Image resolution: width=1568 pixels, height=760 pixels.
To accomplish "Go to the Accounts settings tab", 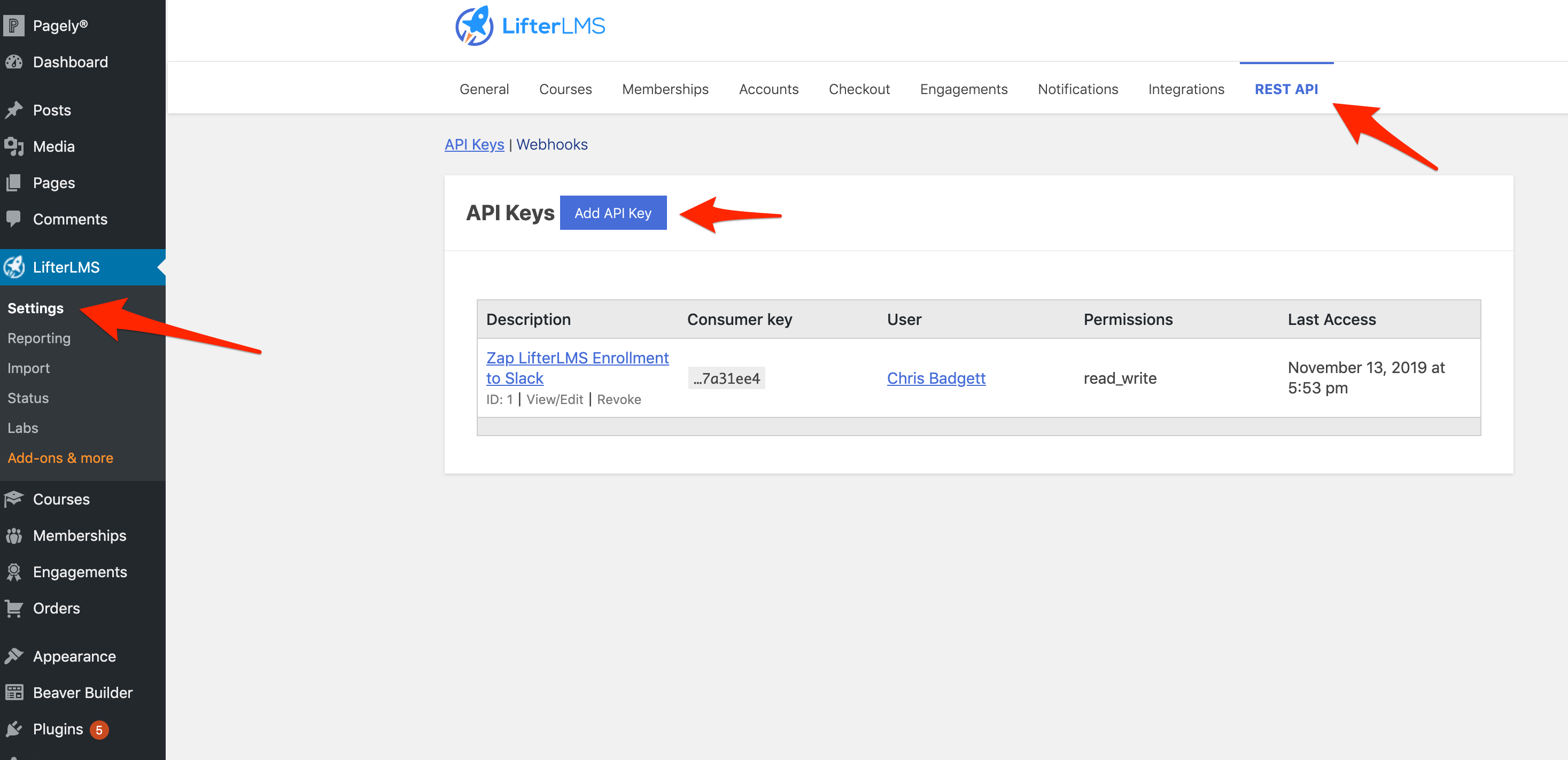I will tap(768, 89).
